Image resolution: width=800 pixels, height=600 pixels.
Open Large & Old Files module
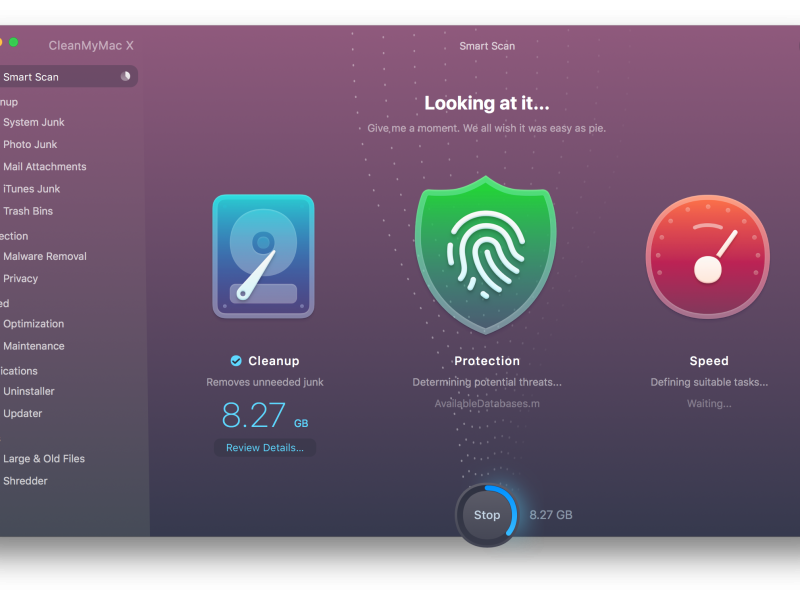[x=44, y=459]
